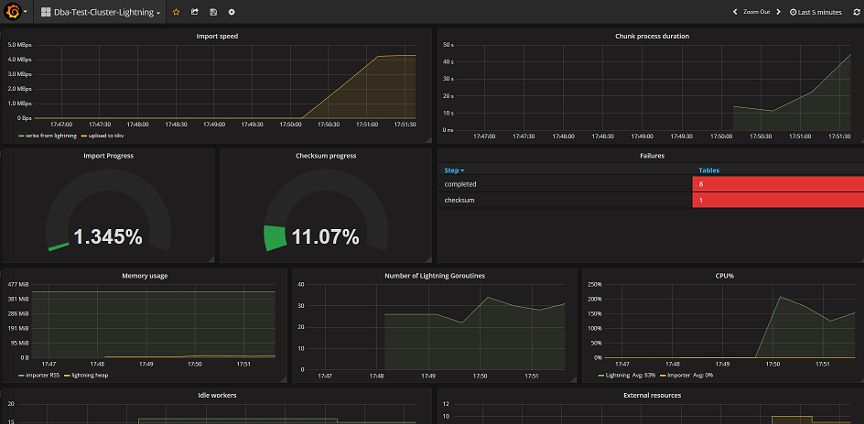
Task: Open the 'Chunk process duration' panel menu
Action: coord(651,36)
